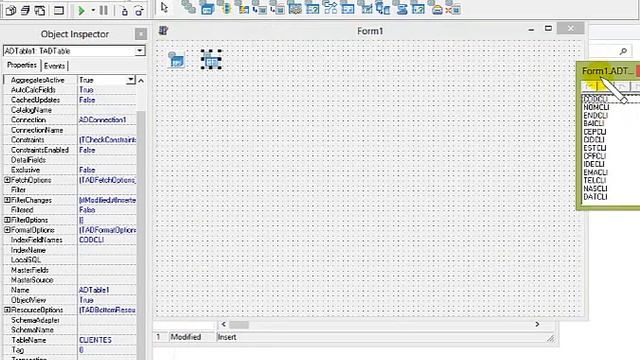
Task: Open the ADTable1 component selector dropdown
Action: pyautogui.click(x=140, y=51)
